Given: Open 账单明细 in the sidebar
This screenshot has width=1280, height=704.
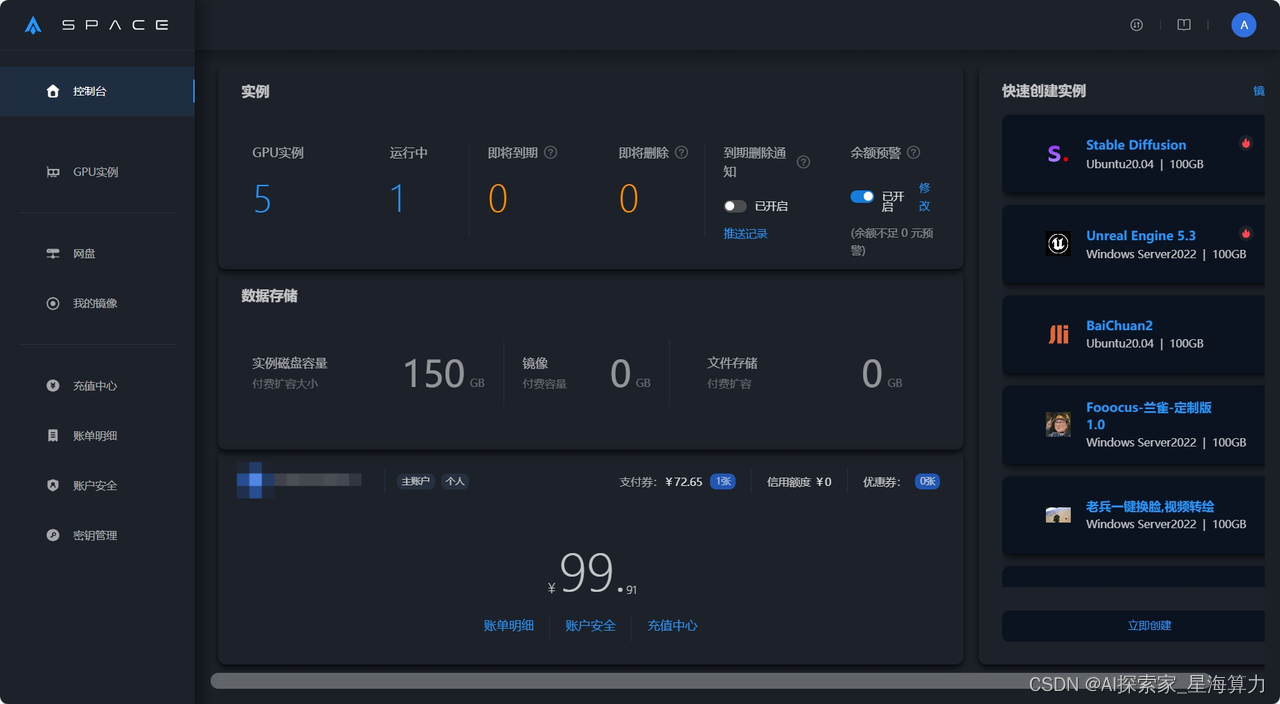Looking at the screenshot, I should [x=97, y=435].
